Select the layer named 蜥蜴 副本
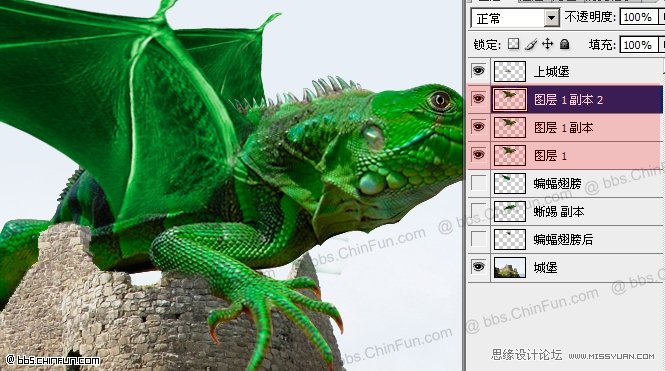This screenshot has height=371, width=665. [559, 212]
